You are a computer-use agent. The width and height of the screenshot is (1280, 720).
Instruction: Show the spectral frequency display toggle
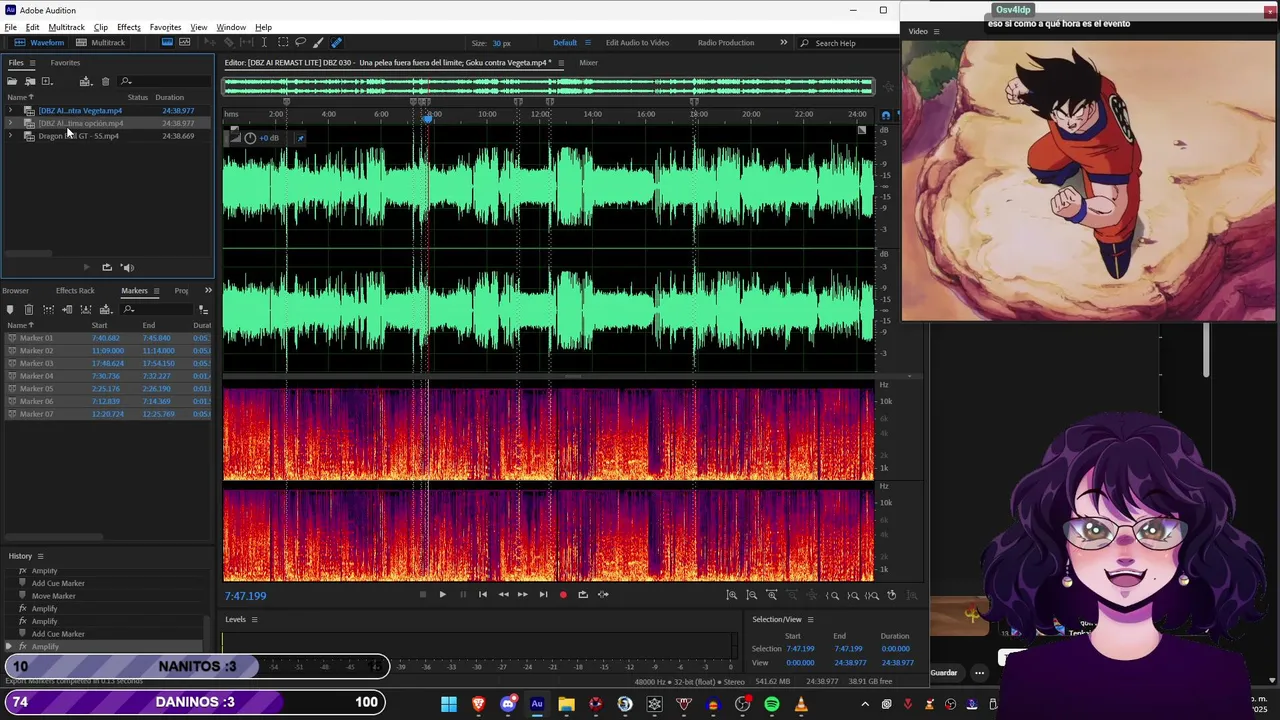pyautogui.click(x=167, y=43)
